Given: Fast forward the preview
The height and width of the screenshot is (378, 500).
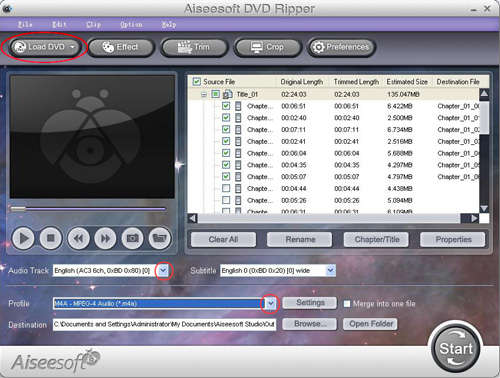Looking at the screenshot, I should point(105,238).
